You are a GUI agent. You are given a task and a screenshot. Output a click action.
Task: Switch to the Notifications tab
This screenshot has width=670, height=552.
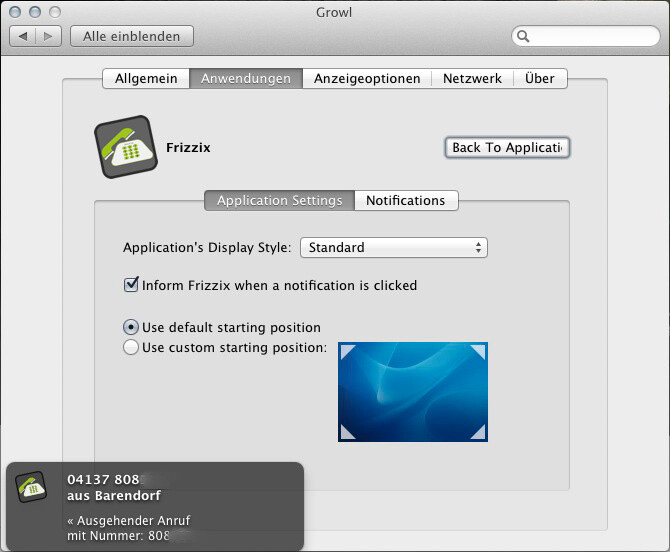(405, 200)
